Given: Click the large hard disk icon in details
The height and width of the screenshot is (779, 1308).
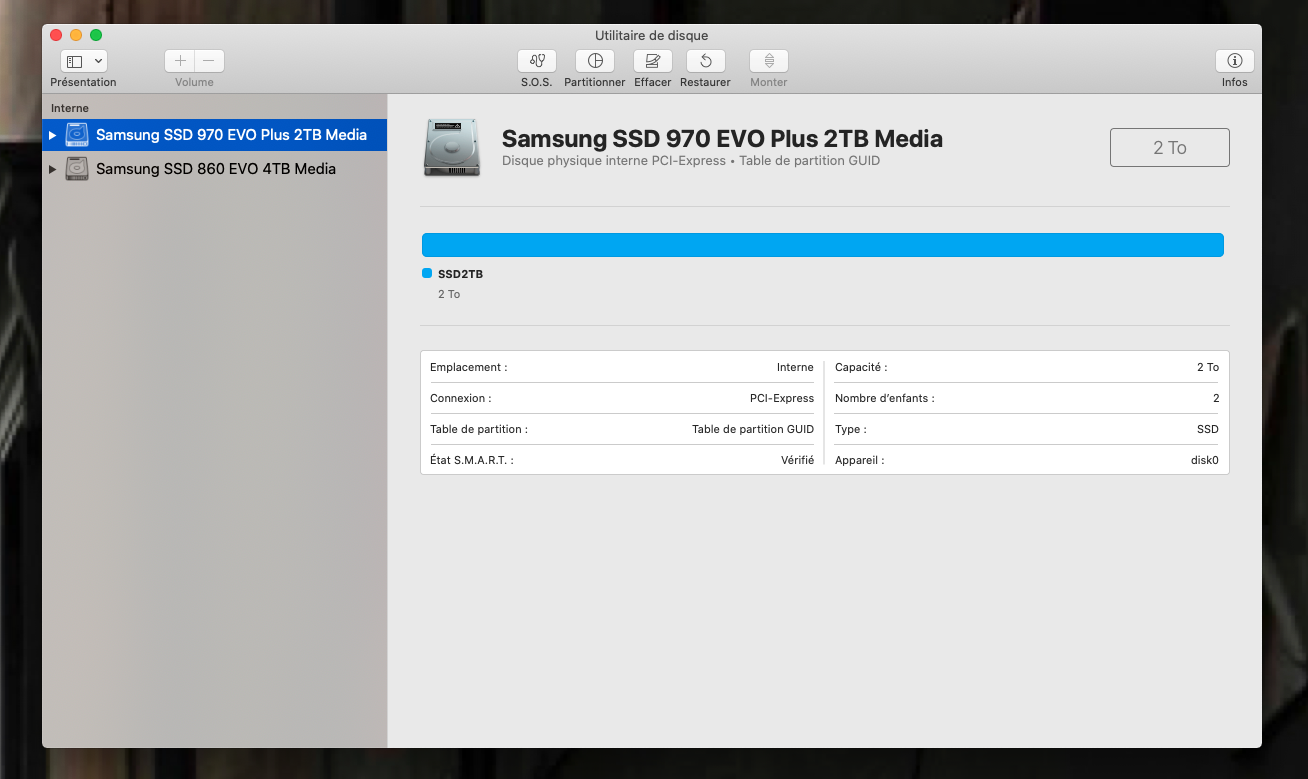Looking at the screenshot, I should pos(452,148).
